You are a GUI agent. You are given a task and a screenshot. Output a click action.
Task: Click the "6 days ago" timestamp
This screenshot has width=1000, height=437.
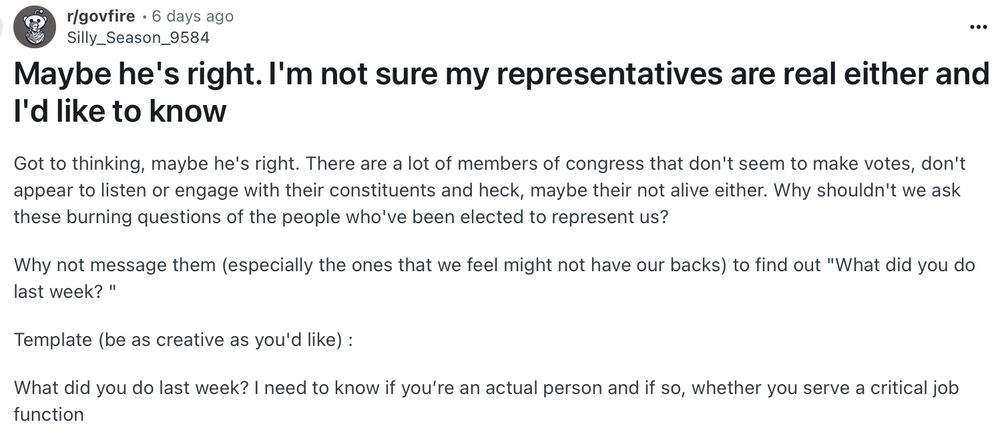click(198, 18)
